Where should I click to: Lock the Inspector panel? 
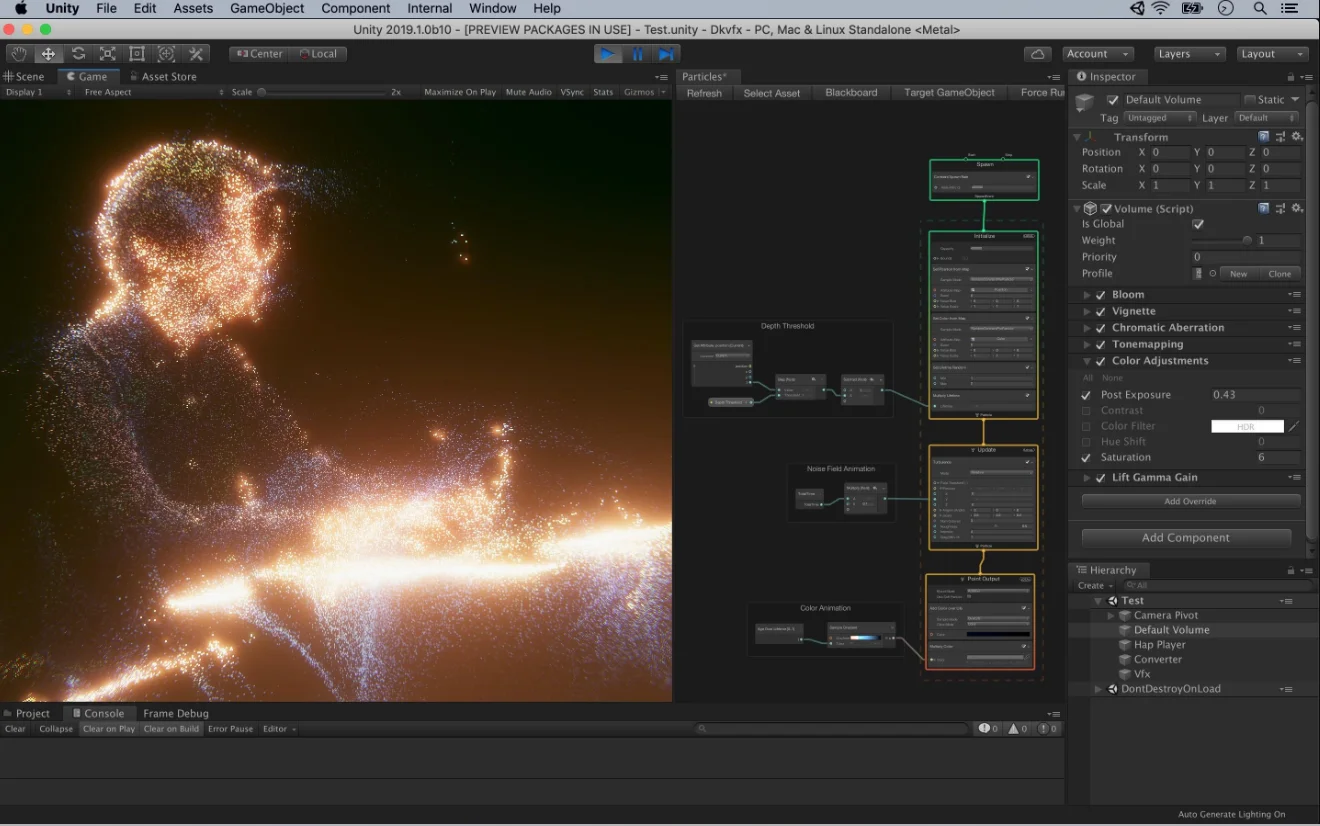1289,77
